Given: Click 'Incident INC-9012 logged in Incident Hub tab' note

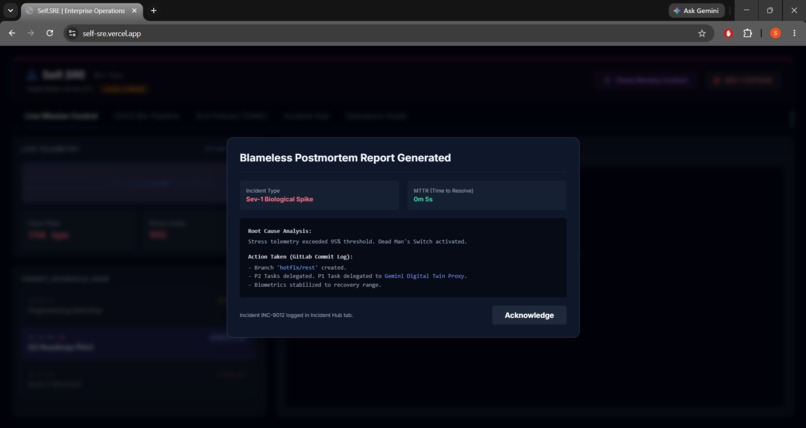Looking at the screenshot, I should (x=296, y=315).
